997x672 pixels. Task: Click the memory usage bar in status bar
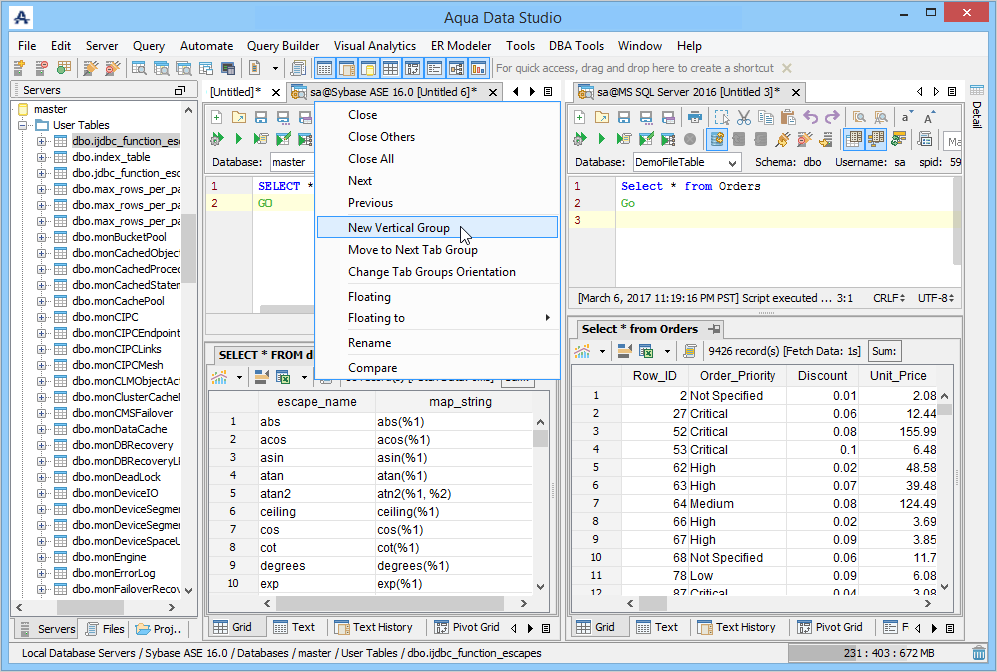click(x=877, y=653)
